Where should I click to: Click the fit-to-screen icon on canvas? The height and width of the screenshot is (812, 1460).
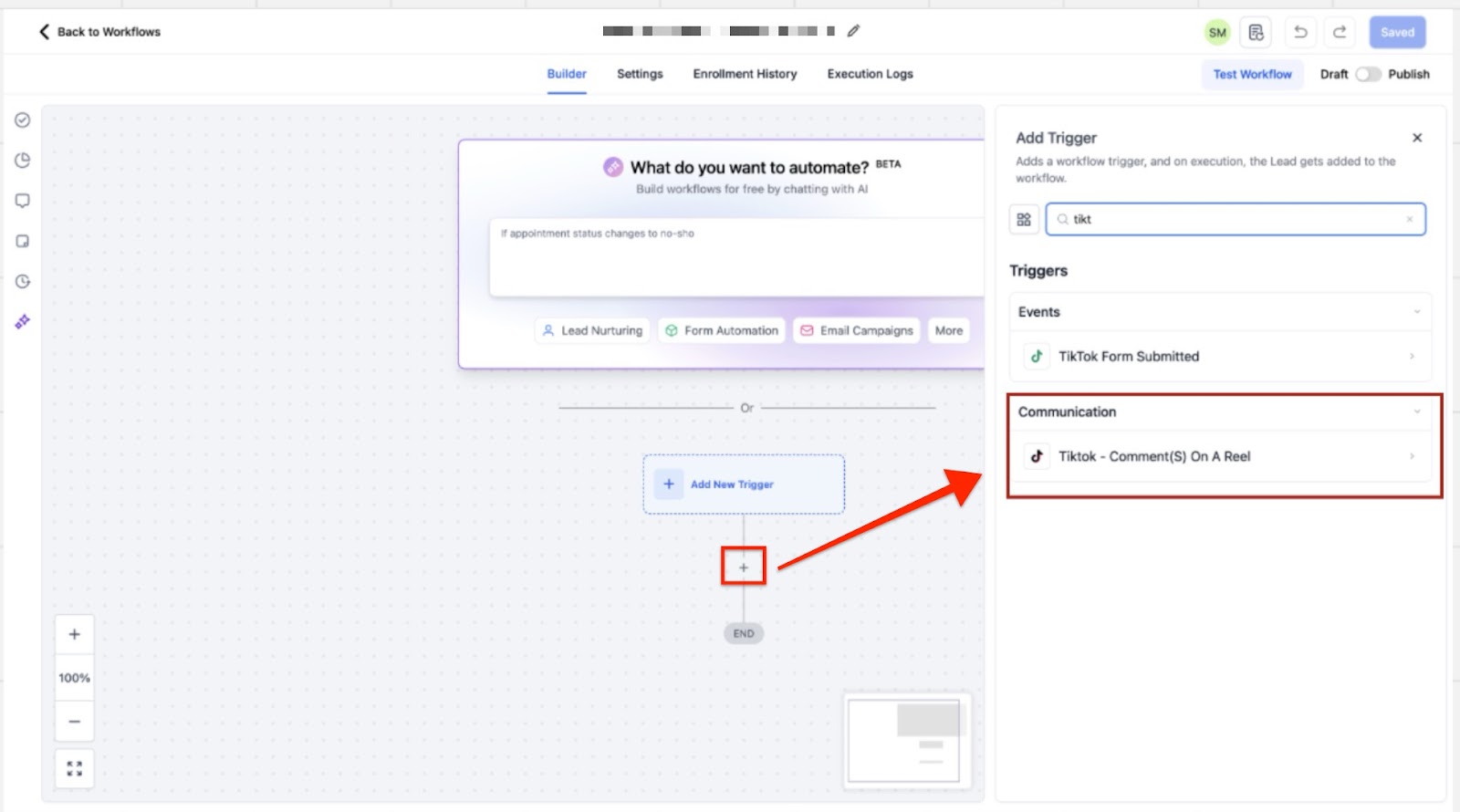pyautogui.click(x=75, y=768)
